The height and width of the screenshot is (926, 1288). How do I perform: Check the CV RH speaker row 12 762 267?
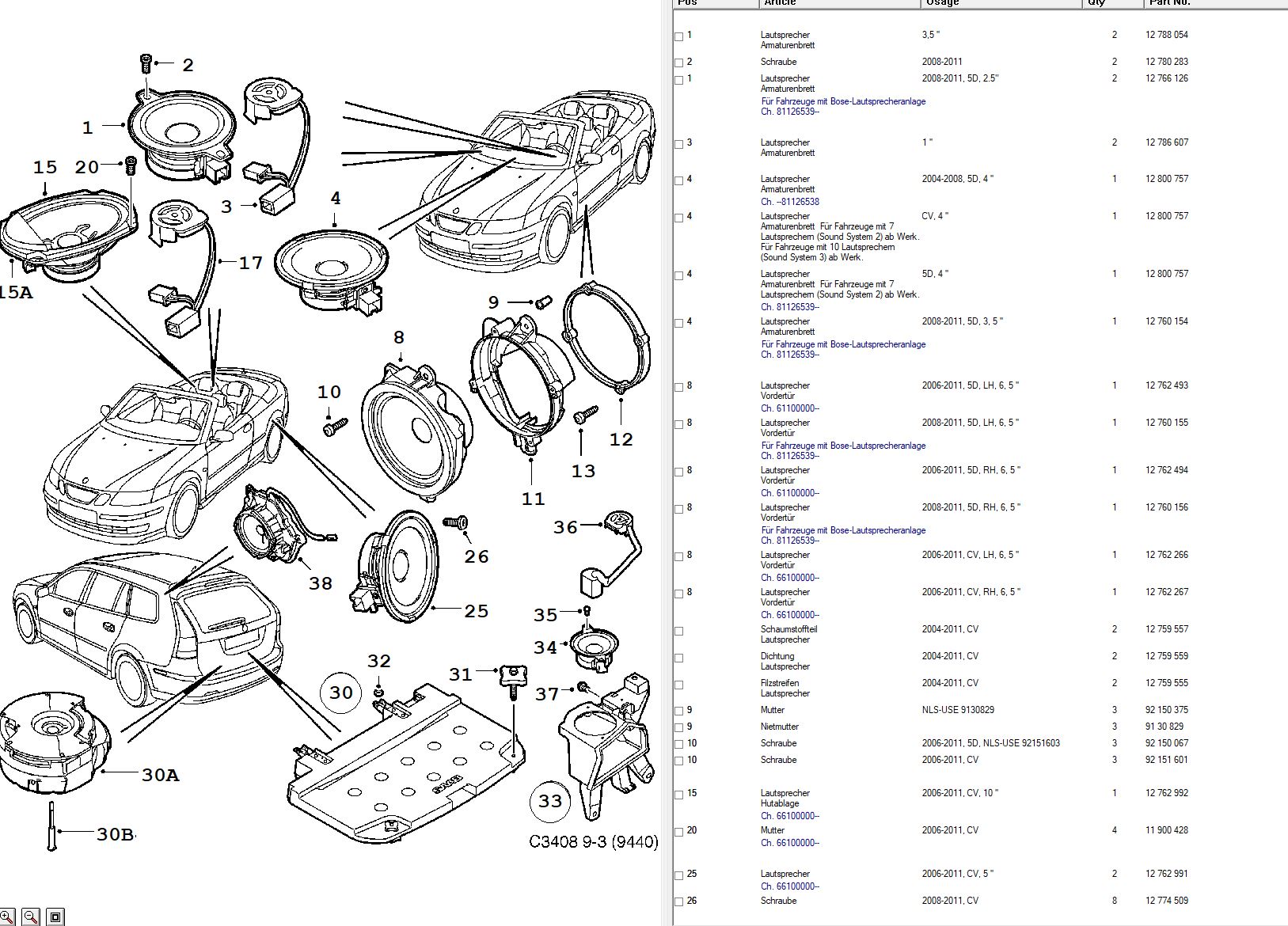678,594
